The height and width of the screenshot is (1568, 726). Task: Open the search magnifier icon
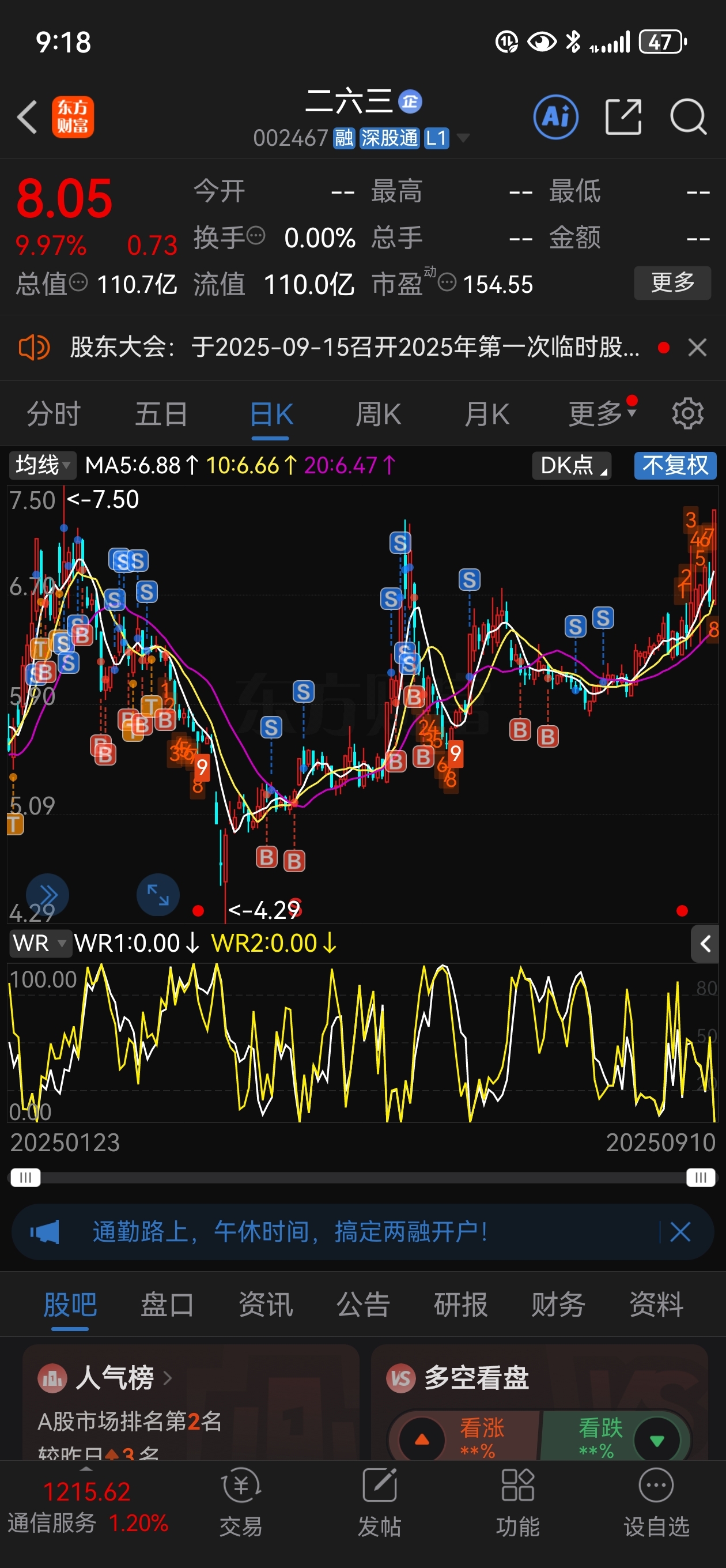[x=689, y=117]
